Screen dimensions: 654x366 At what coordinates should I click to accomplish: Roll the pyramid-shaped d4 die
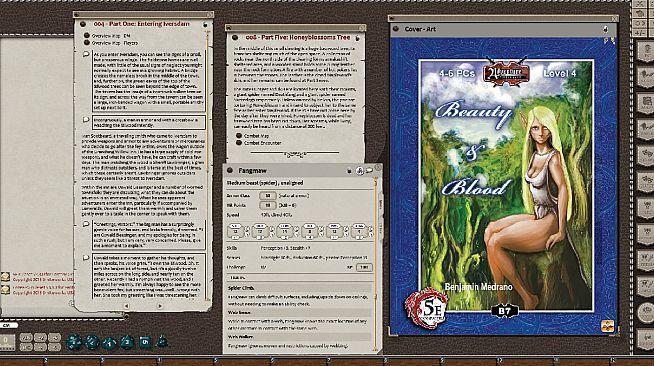(162, 342)
